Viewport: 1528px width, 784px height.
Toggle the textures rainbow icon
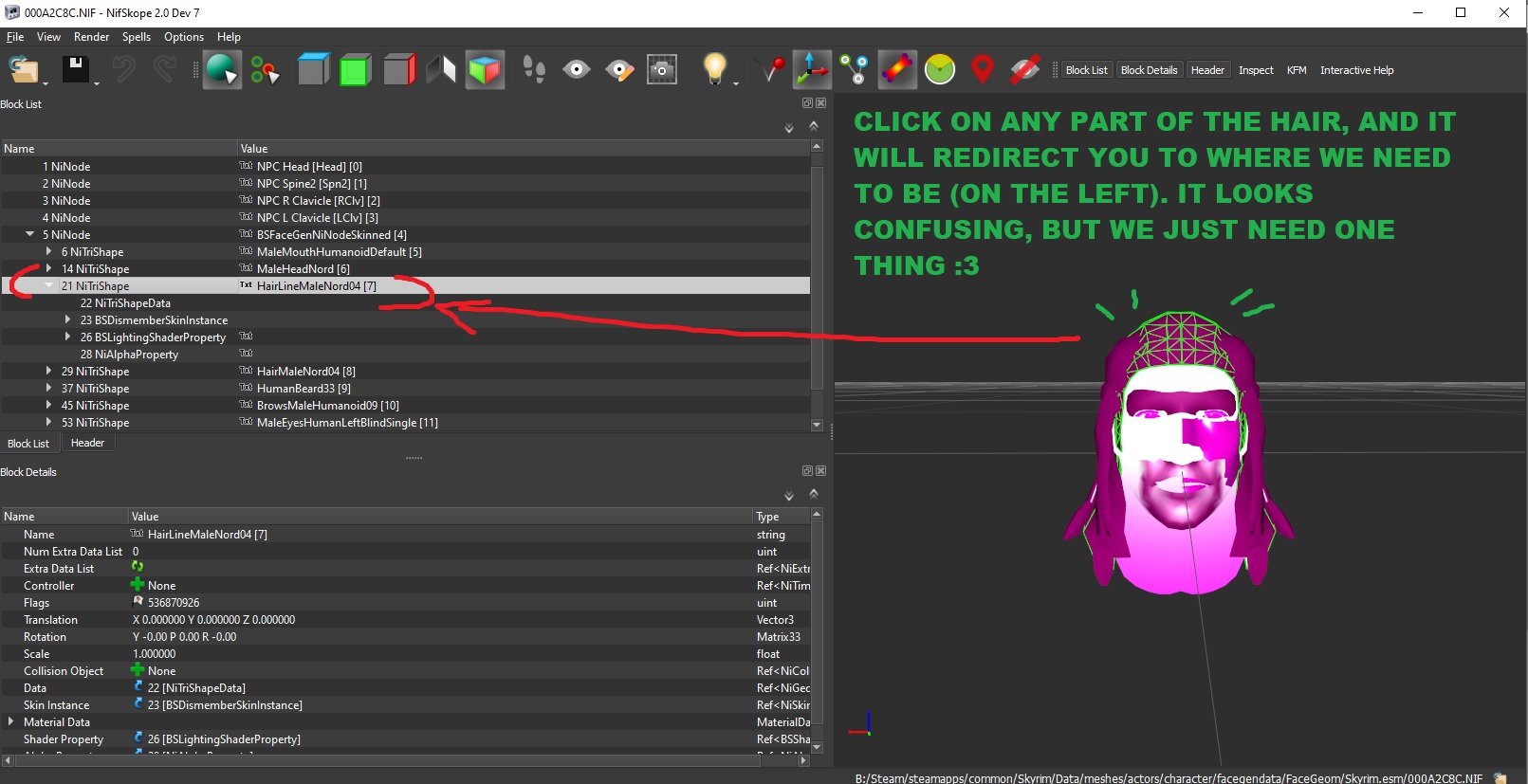pos(897,70)
